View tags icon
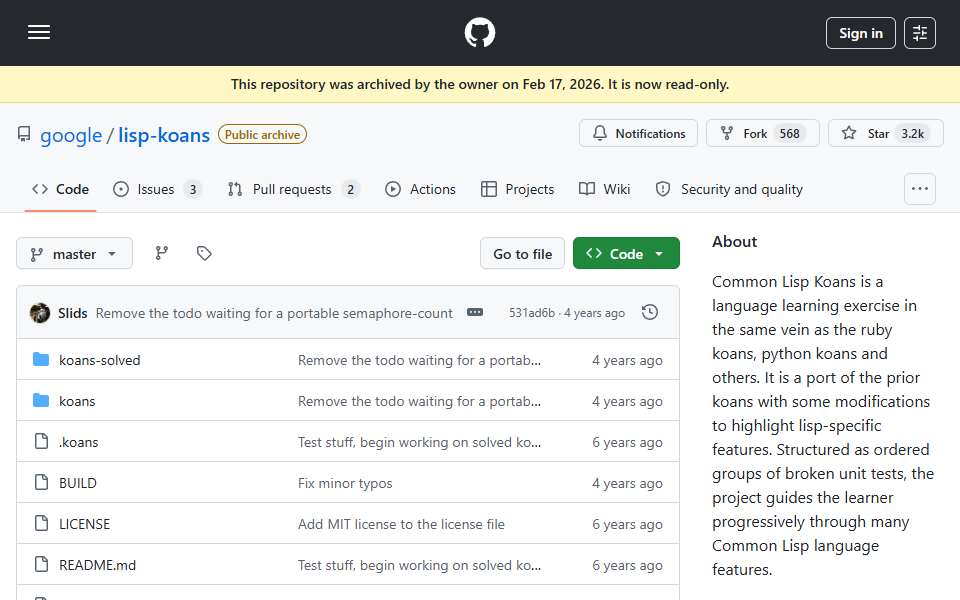 tap(204, 253)
